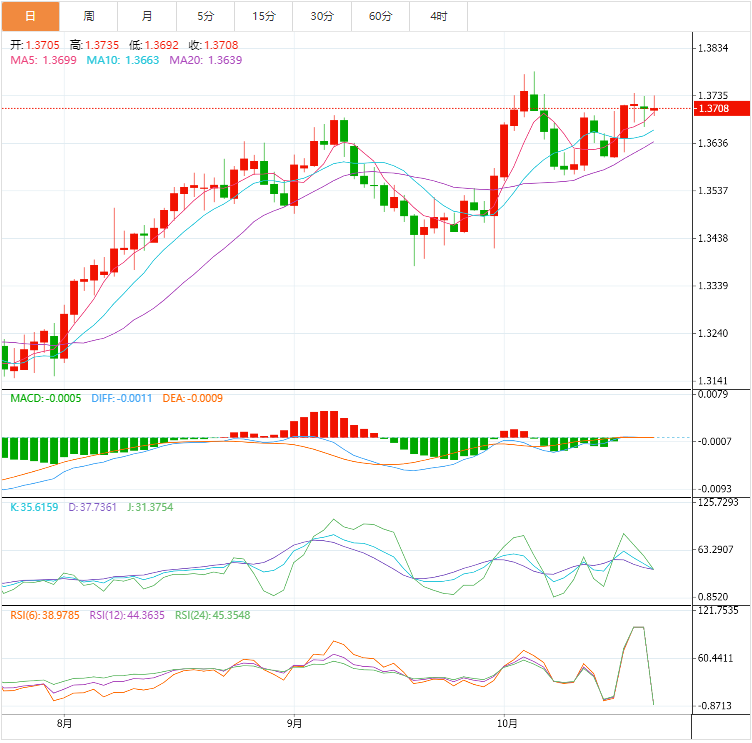Click the K:35.6159 stochastic label
The width and height of the screenshot is (752, 743).
35,507
